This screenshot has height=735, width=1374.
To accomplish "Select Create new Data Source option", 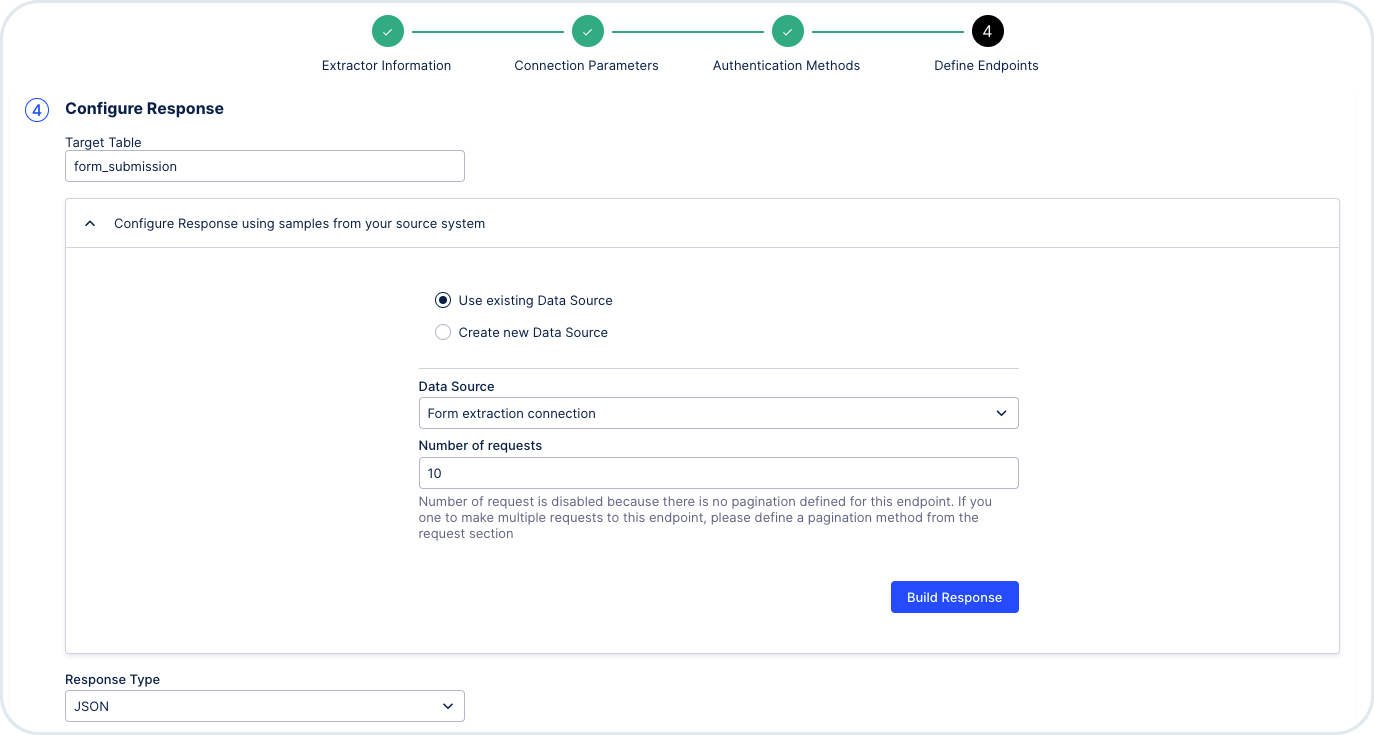I will tap(443, 332).
